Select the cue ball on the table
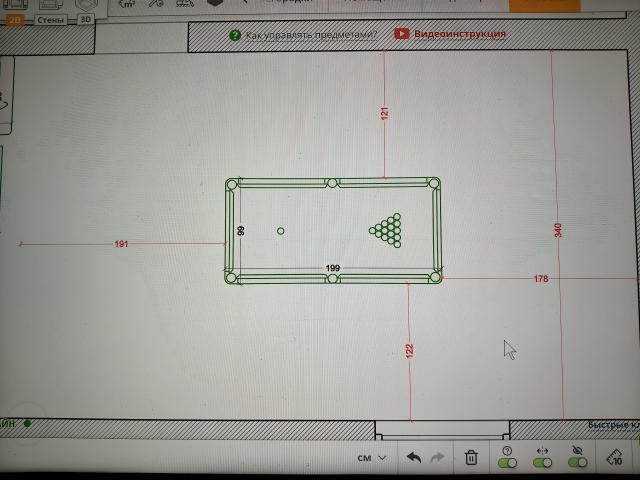This screenshot has height=480, width=640. pyautogui.click(x=280, y=231)
